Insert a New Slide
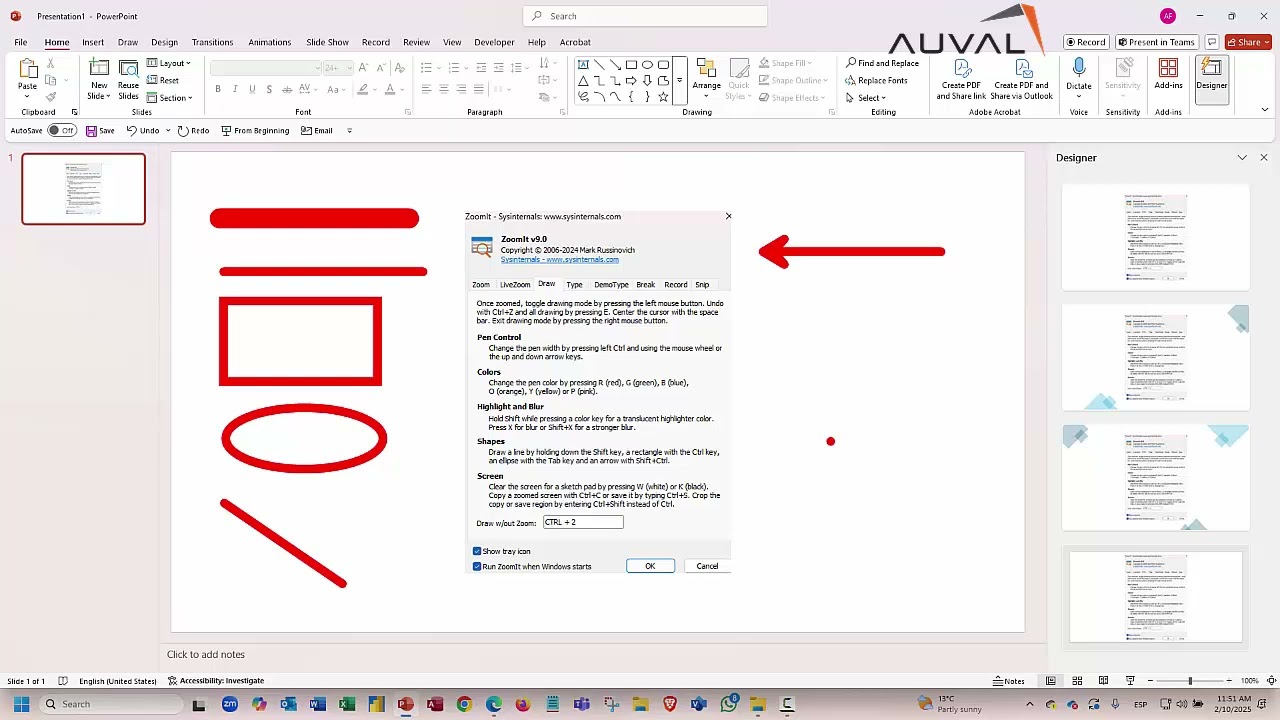The width and height of the screenshot is (1280, 720). 99,78
